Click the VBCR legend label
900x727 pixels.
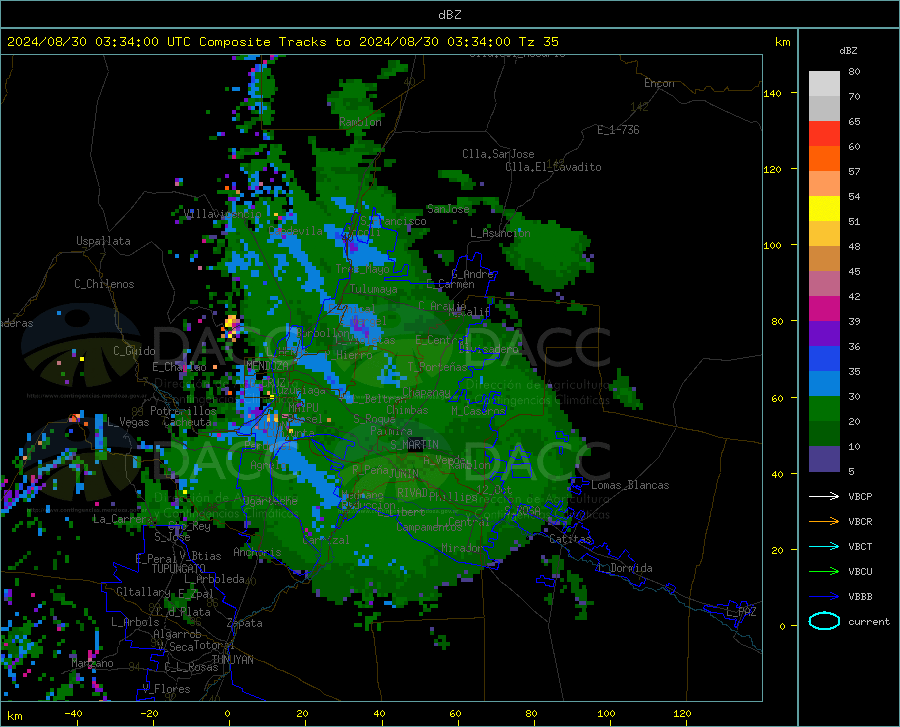coord(860,522)
